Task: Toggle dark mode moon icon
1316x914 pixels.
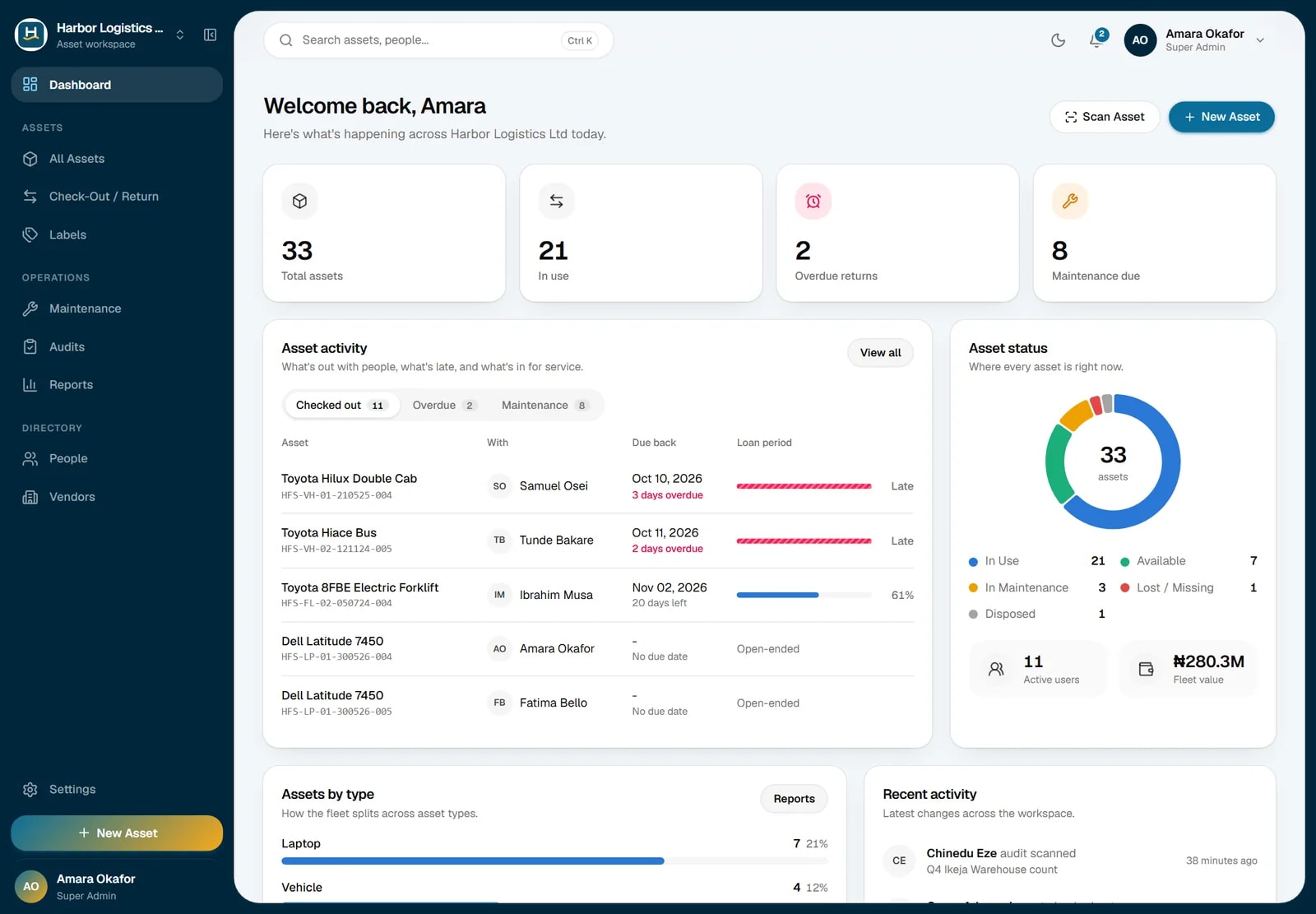Action: pyautogui.click(x=1059, y=39)
